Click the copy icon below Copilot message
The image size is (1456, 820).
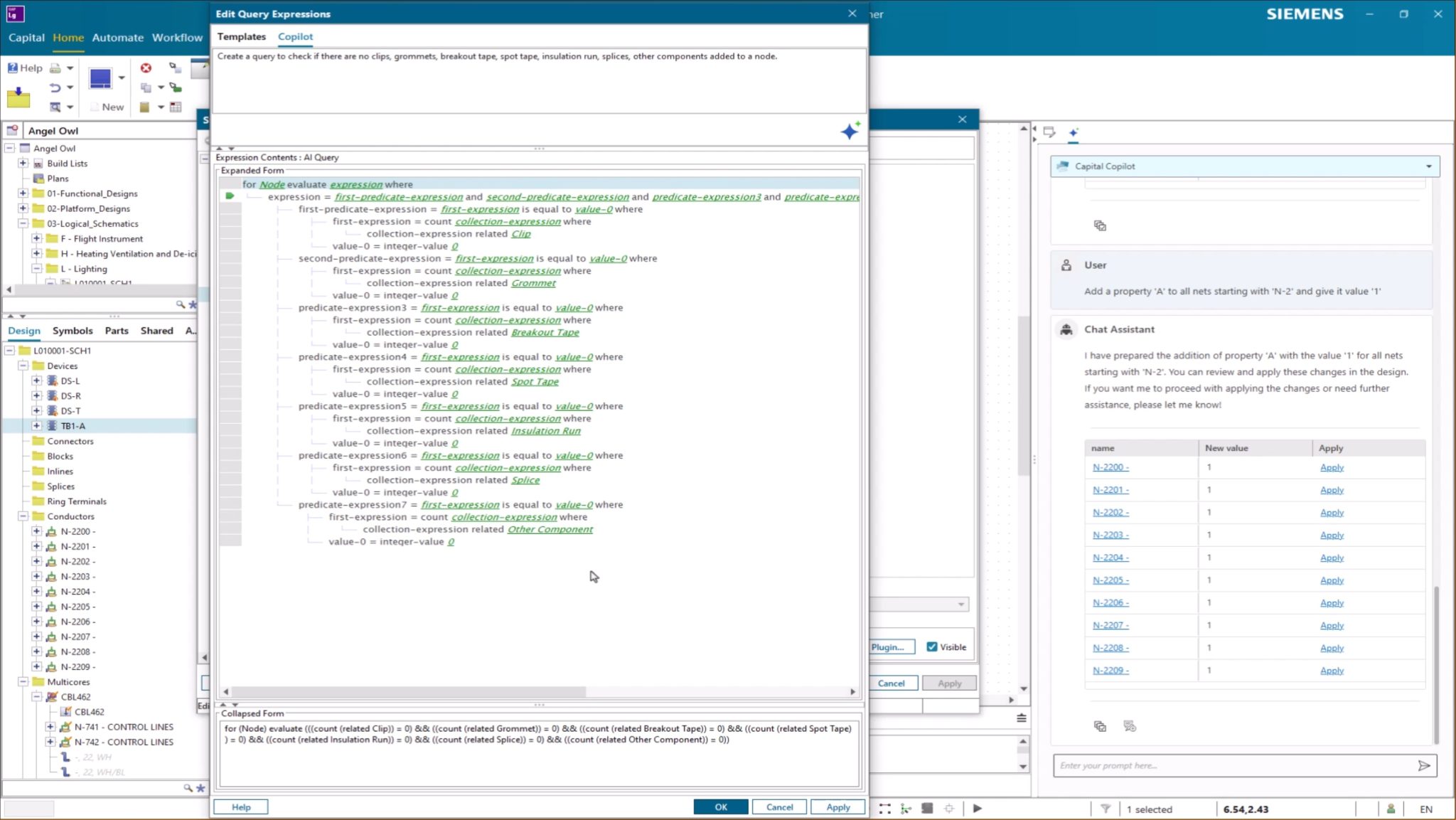[1100, 225]
